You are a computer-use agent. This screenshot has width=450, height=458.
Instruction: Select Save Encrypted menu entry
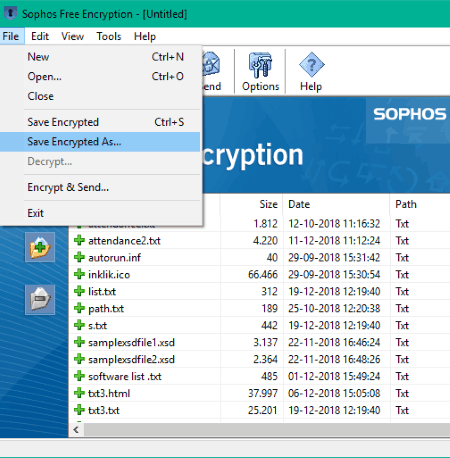pos(100,122)
